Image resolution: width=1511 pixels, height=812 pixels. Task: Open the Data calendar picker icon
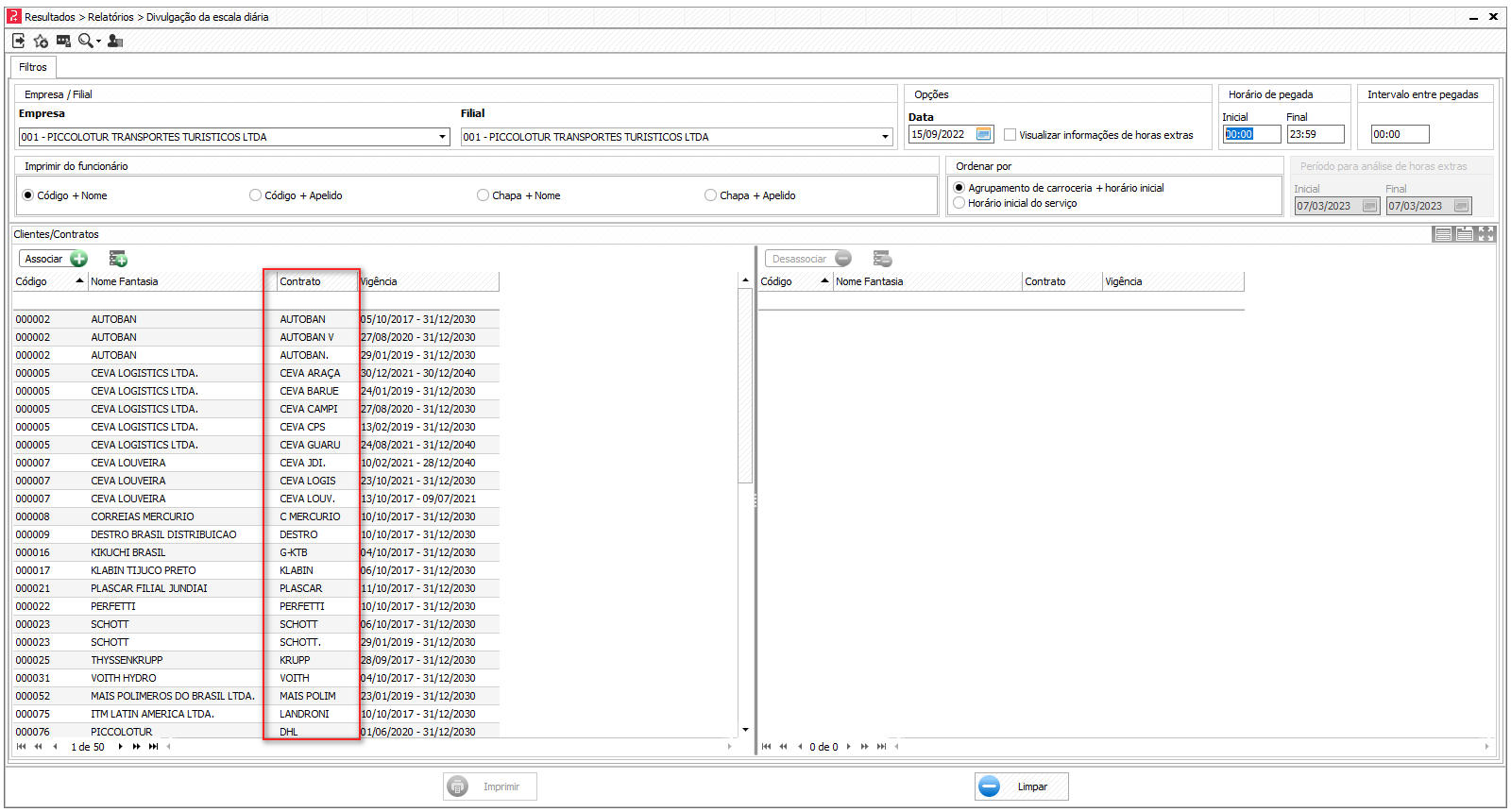point(983,134)
